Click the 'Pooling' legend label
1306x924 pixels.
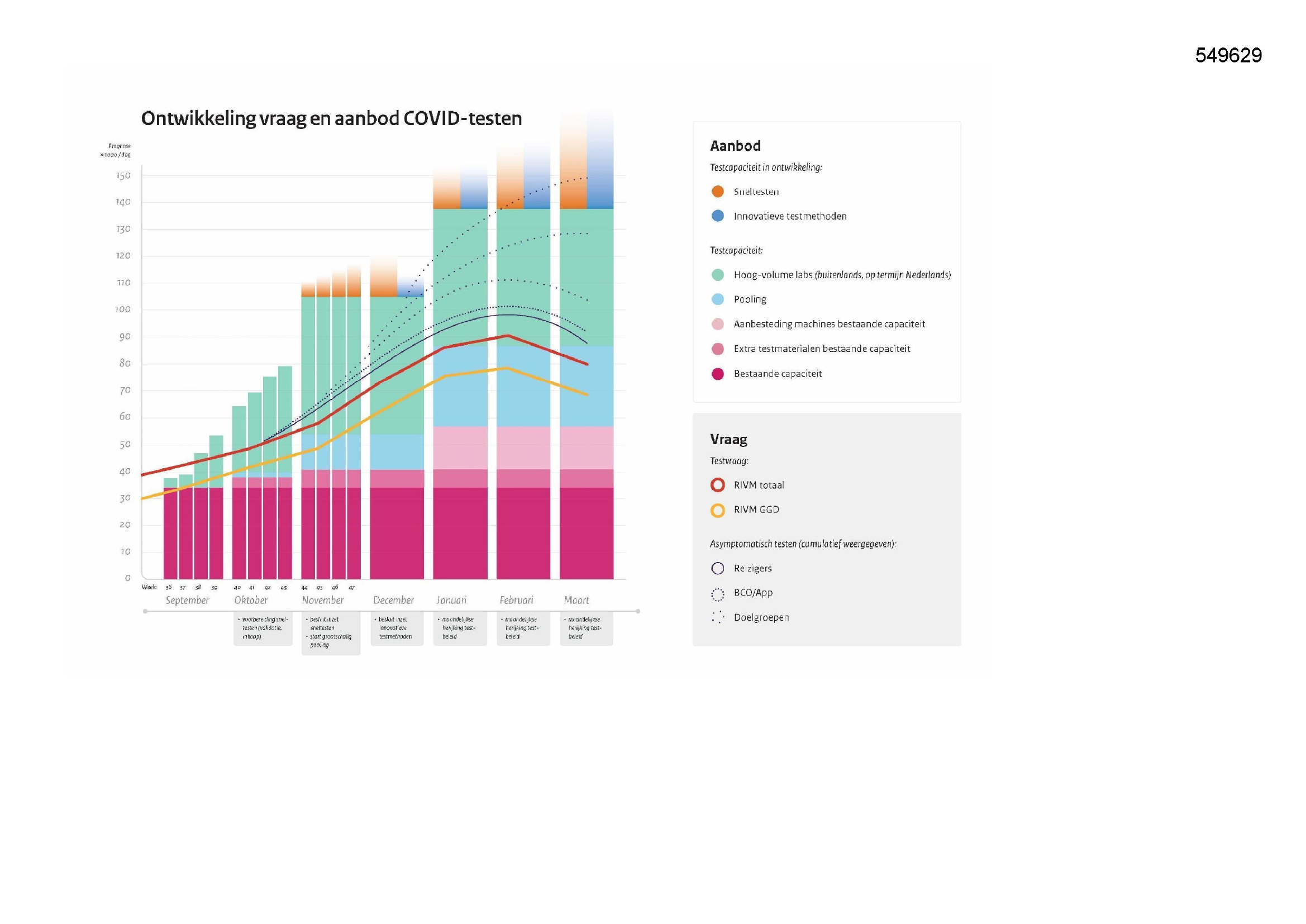tap(750, 299)
